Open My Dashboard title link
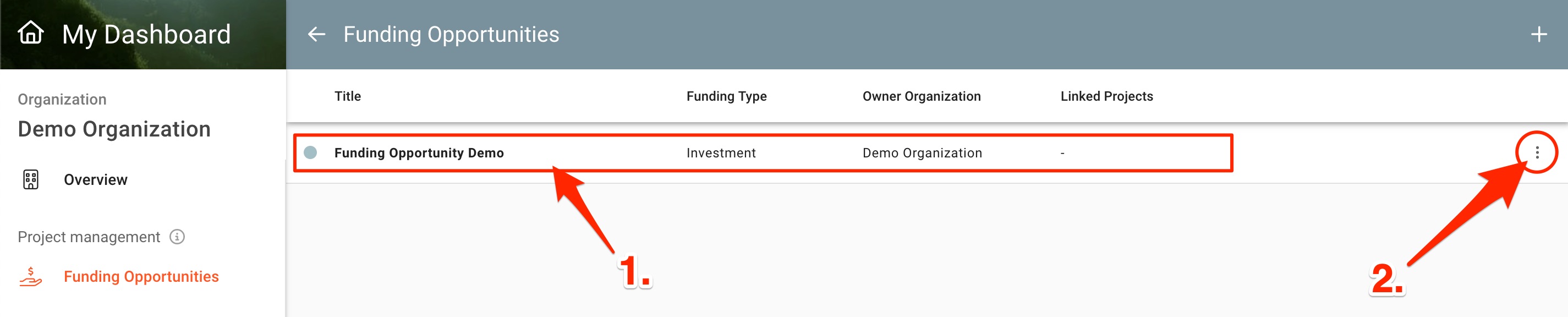The image size is (1568, 317). [146, 35]
